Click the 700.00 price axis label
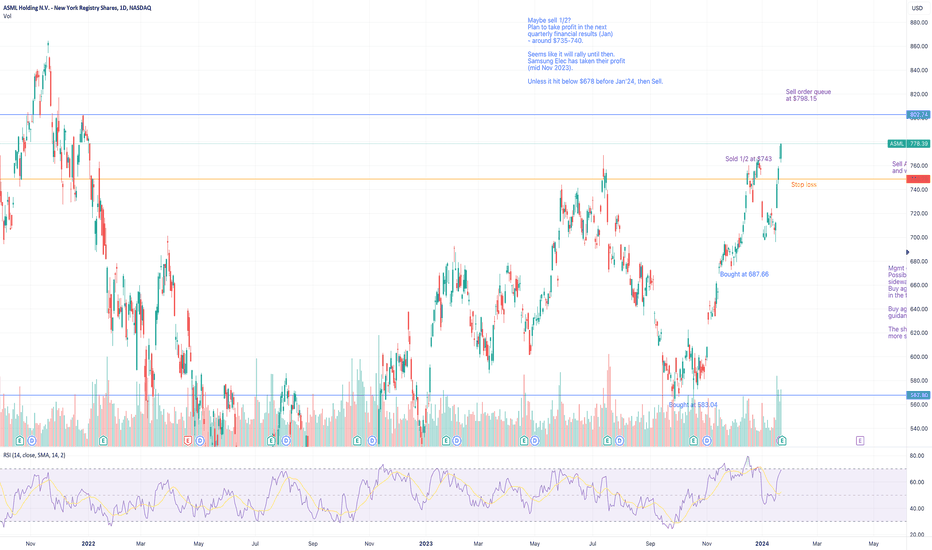This screenshot has width=932, height=550. click(918, 237)
